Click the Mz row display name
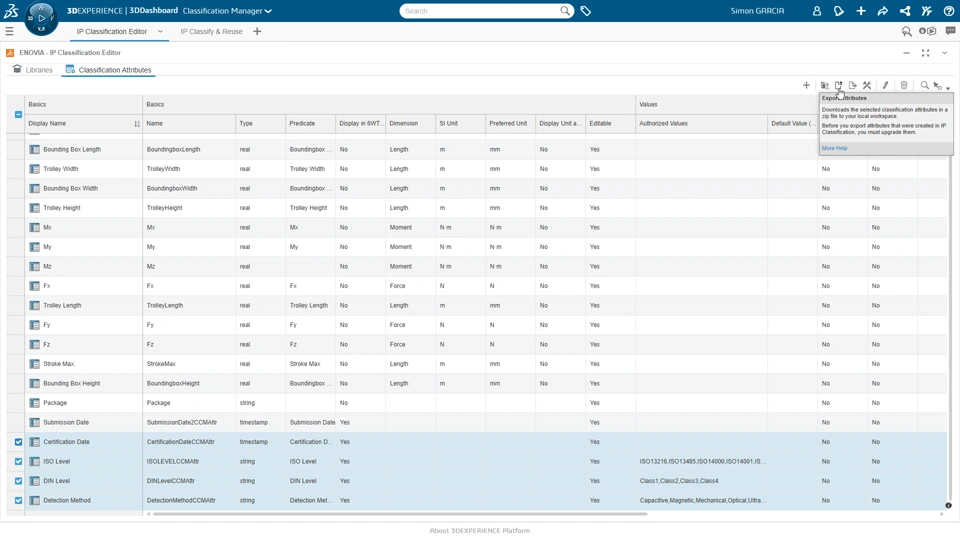 [47, 267]
